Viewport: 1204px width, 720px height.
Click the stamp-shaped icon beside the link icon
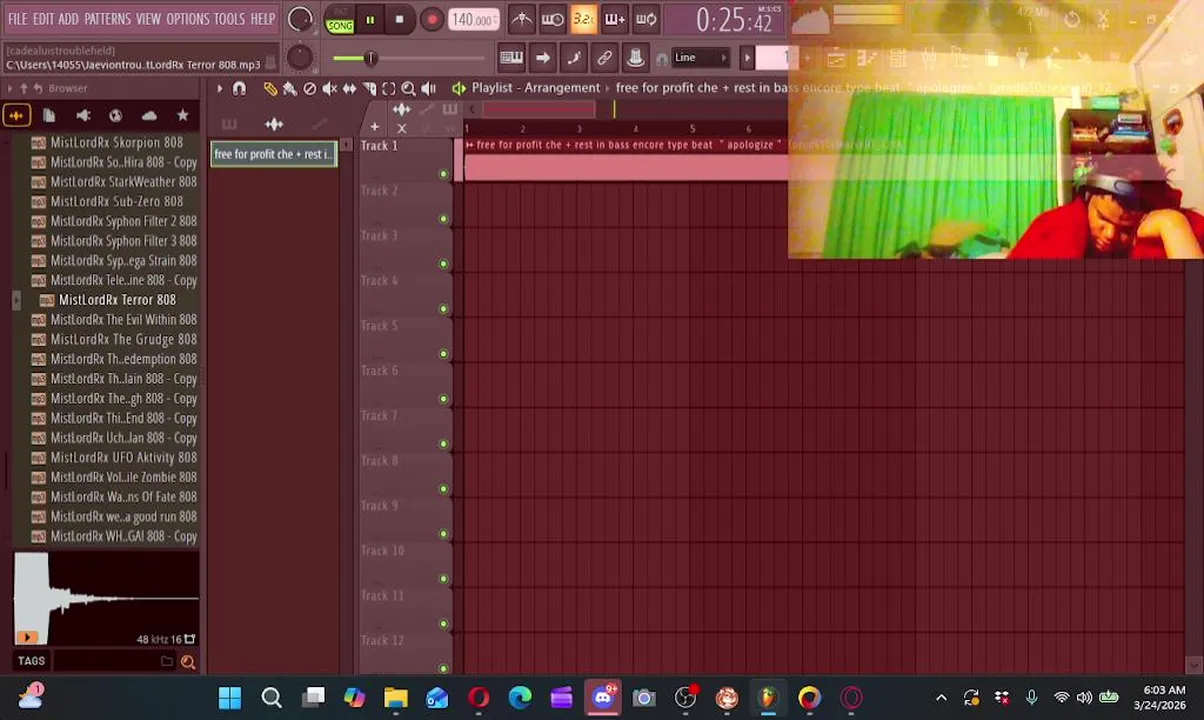pyautogui.click(x=635, y=58)
